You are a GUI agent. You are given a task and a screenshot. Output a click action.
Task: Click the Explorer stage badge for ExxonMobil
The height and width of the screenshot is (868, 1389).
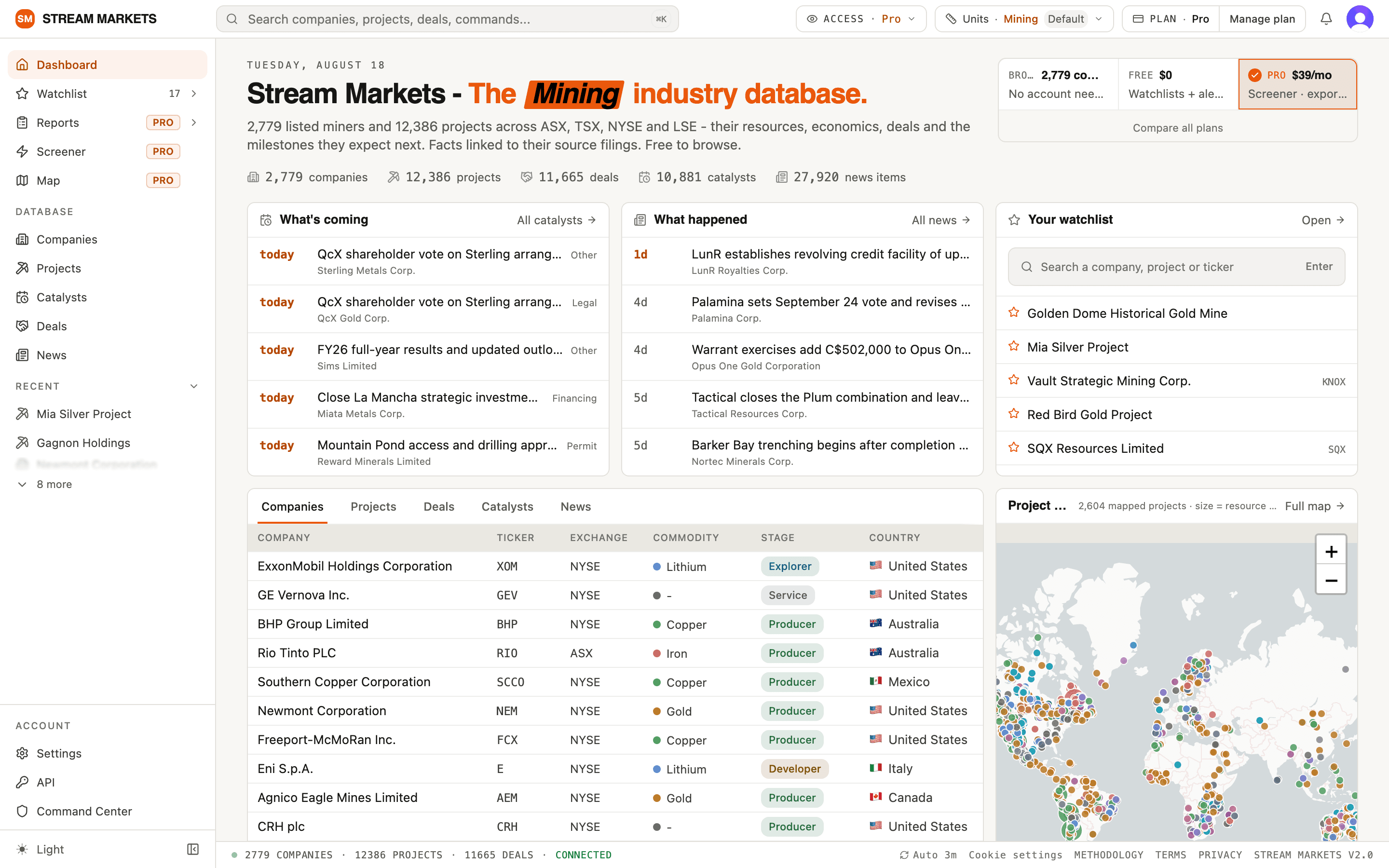790,566
